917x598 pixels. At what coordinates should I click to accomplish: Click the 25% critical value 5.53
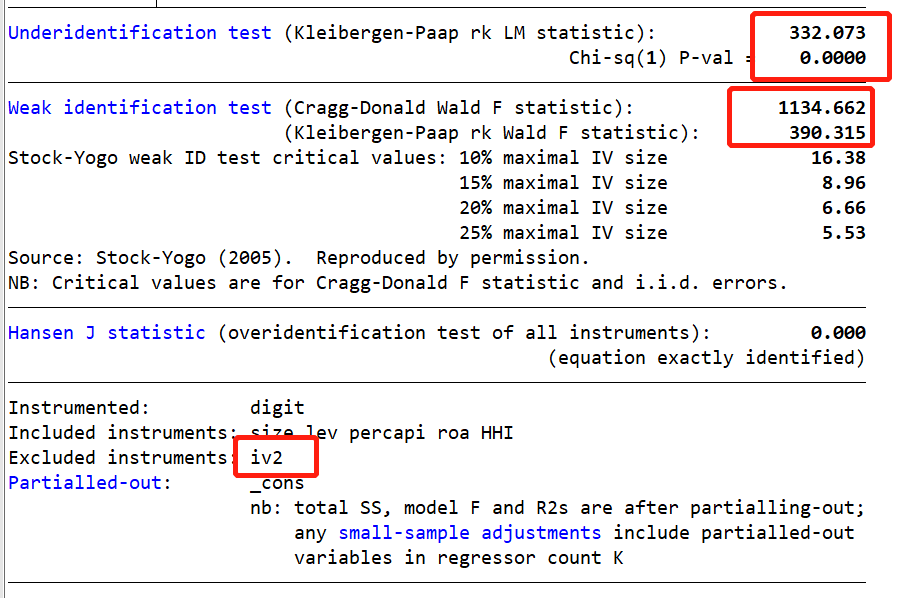coord(843,233)
